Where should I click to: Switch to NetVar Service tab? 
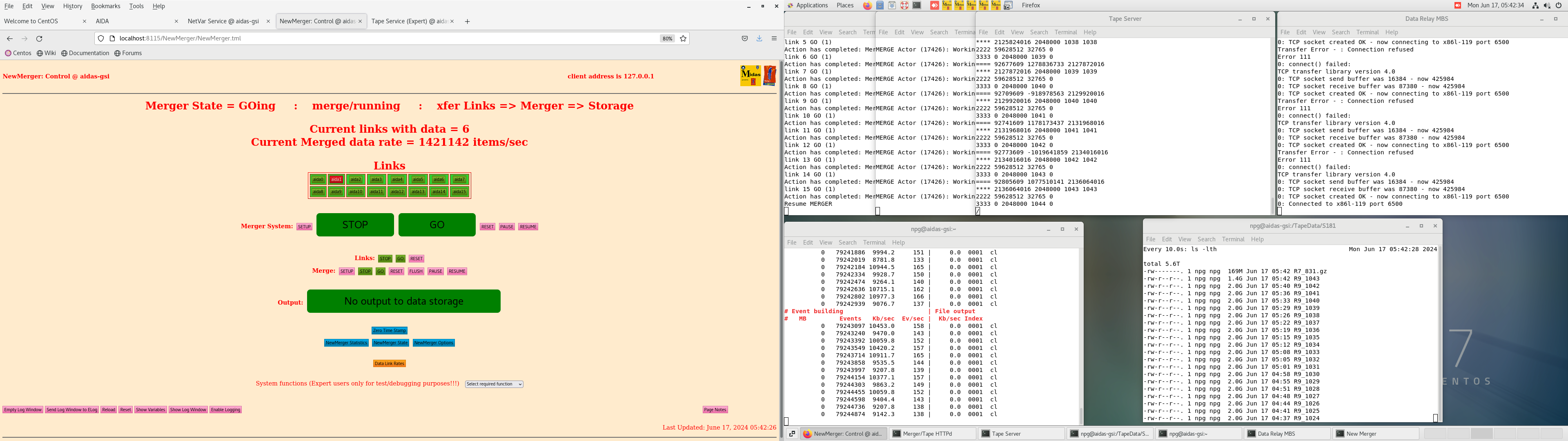pyautogui.click(x=223, y=21)
